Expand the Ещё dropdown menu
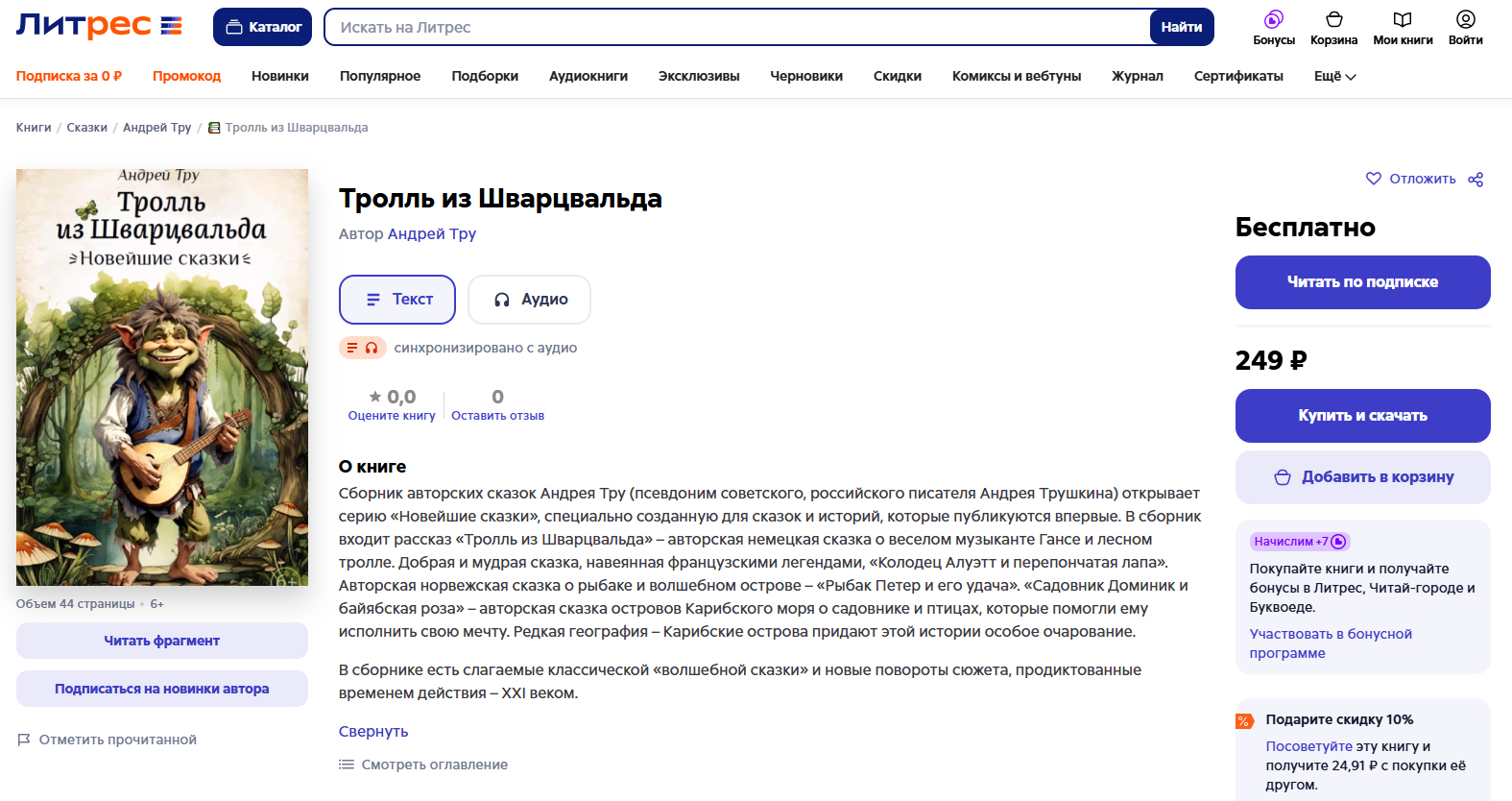Screen dimensions: 1512x801 (1334, 76)
